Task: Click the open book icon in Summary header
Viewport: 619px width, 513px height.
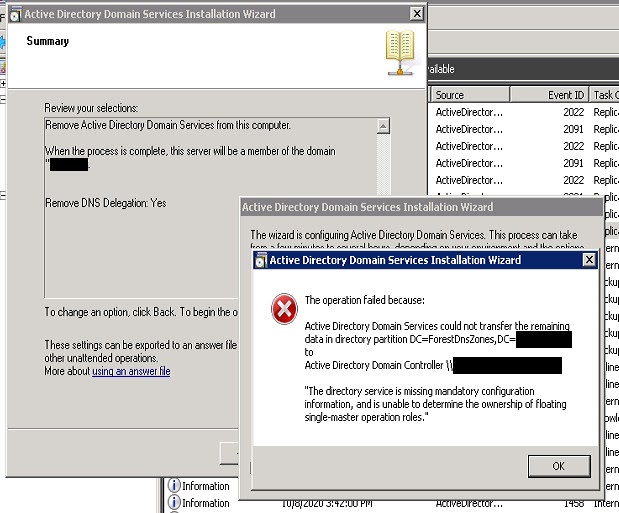Action: point(400,53)
